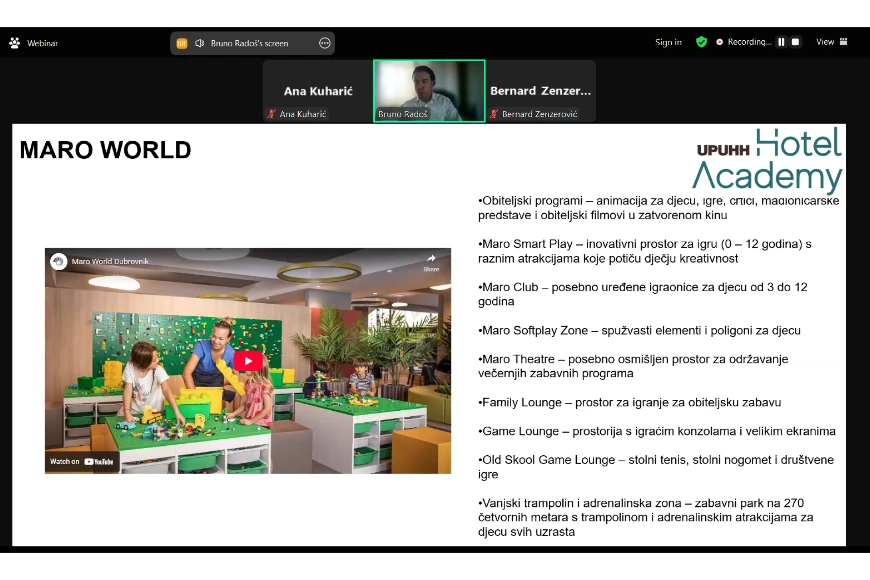
Task: Click the orange BR avatar in sharing bar
Action: (x=182, y=43)
